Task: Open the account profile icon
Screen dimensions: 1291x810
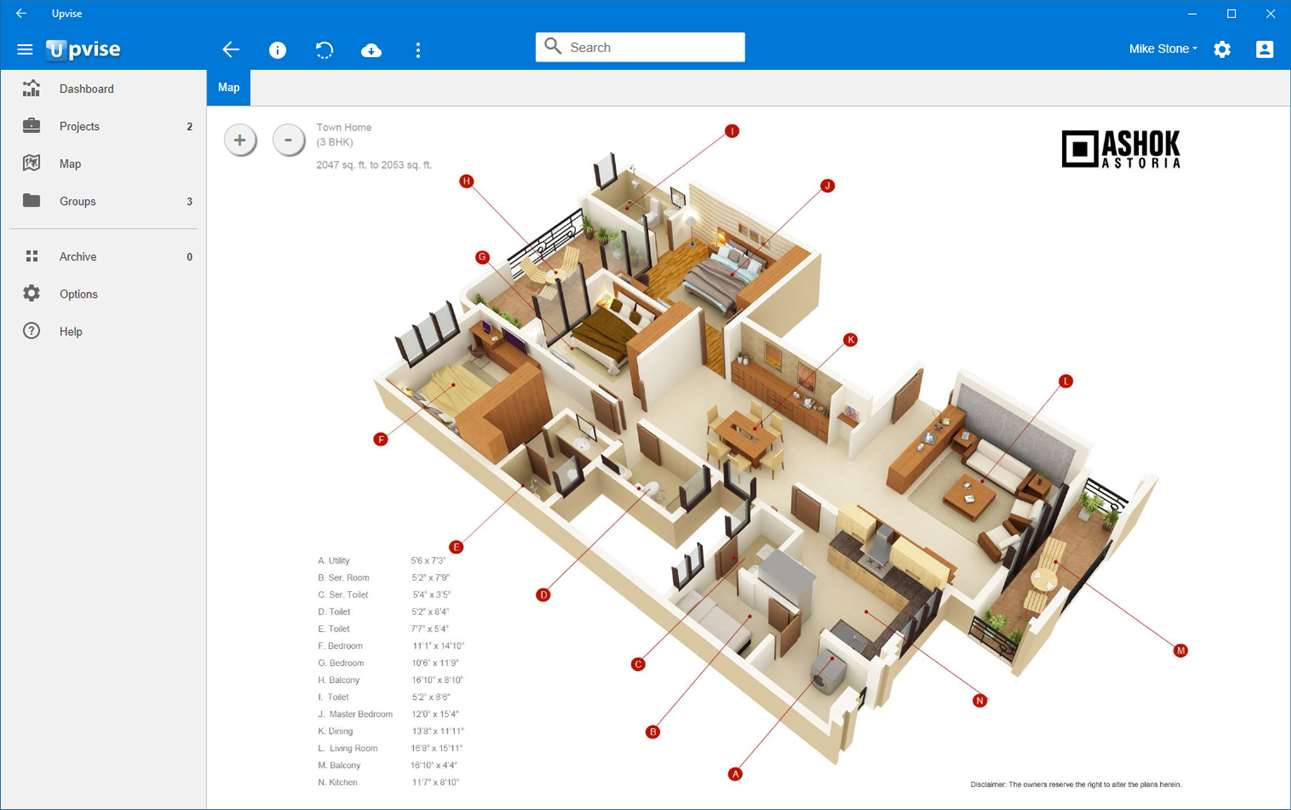Action: coord(1265,49)
